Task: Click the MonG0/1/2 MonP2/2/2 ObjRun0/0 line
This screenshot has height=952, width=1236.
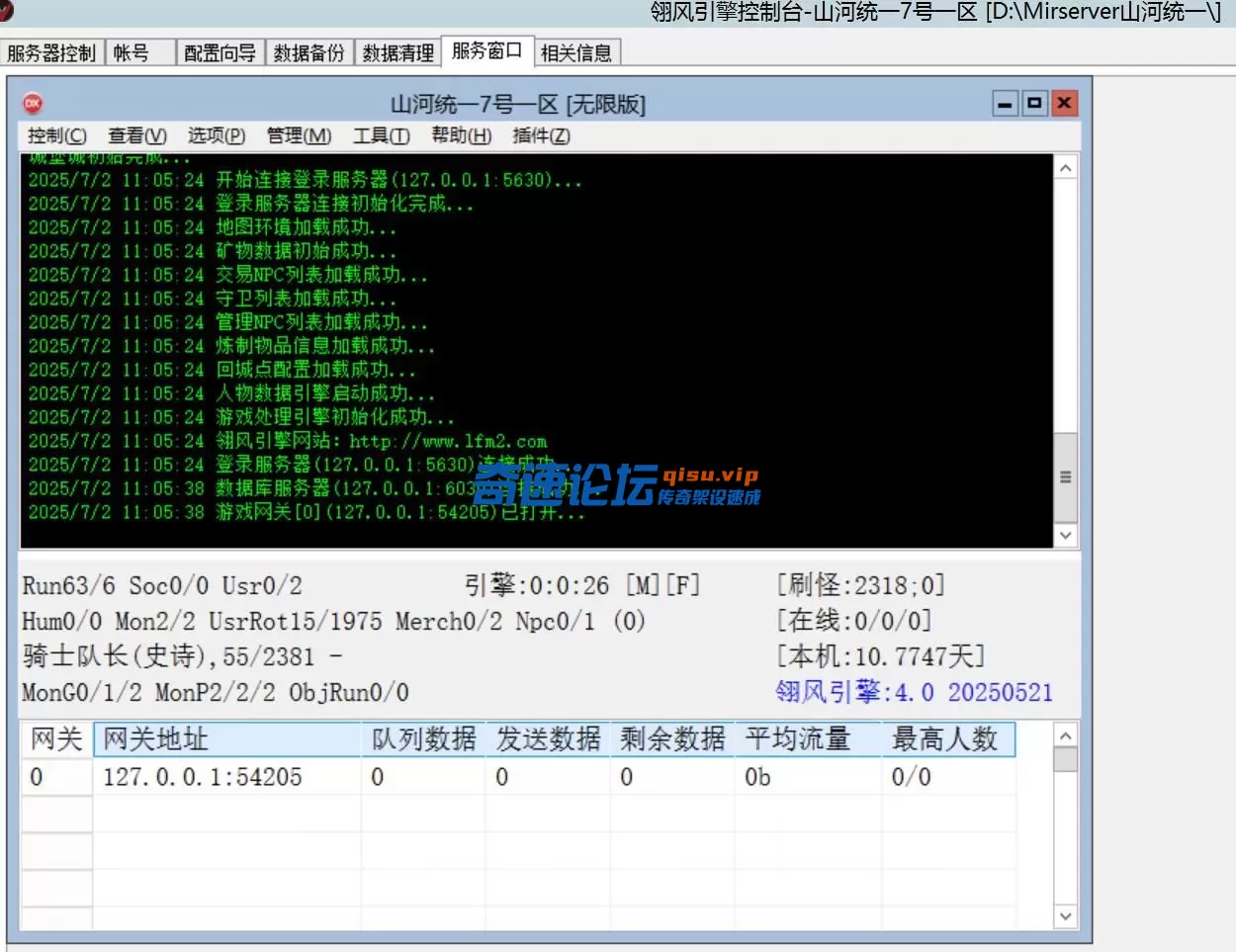Action: [x=216, y=692]
